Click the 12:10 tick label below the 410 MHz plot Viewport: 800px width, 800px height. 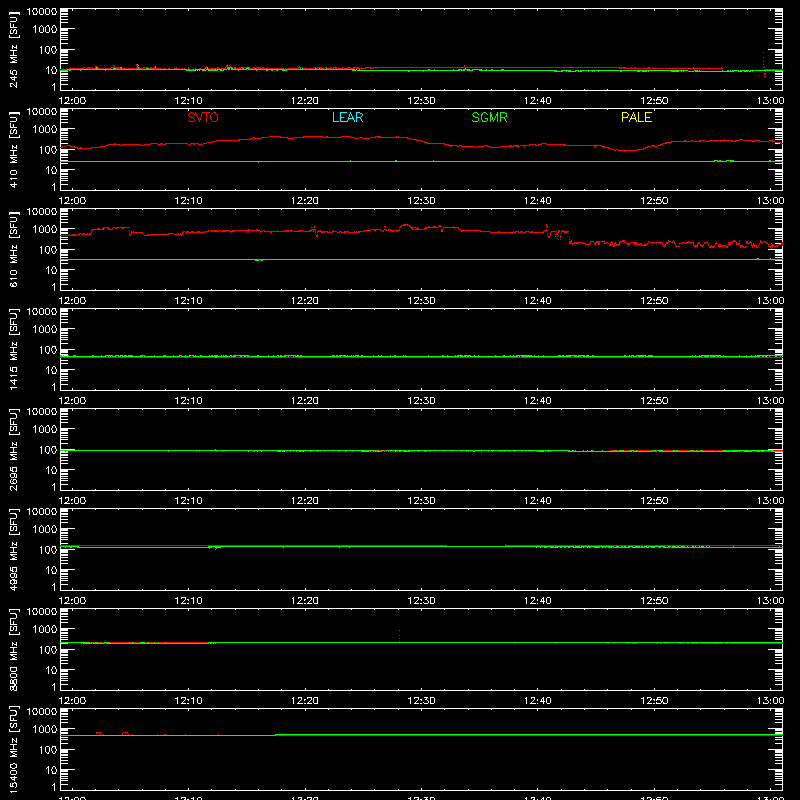pyautogui.click(x=188, y=201)
